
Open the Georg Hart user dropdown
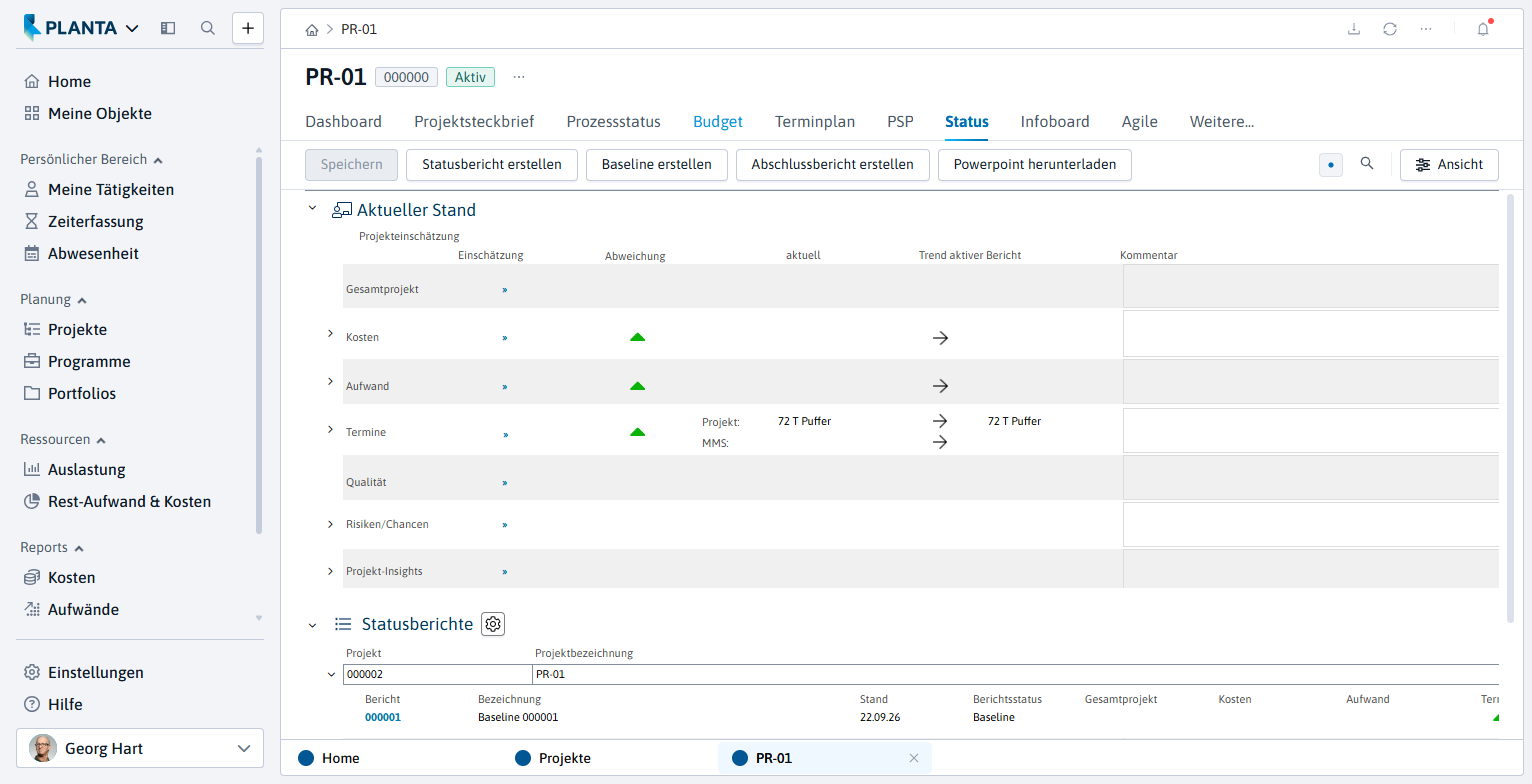pos(140,748)
